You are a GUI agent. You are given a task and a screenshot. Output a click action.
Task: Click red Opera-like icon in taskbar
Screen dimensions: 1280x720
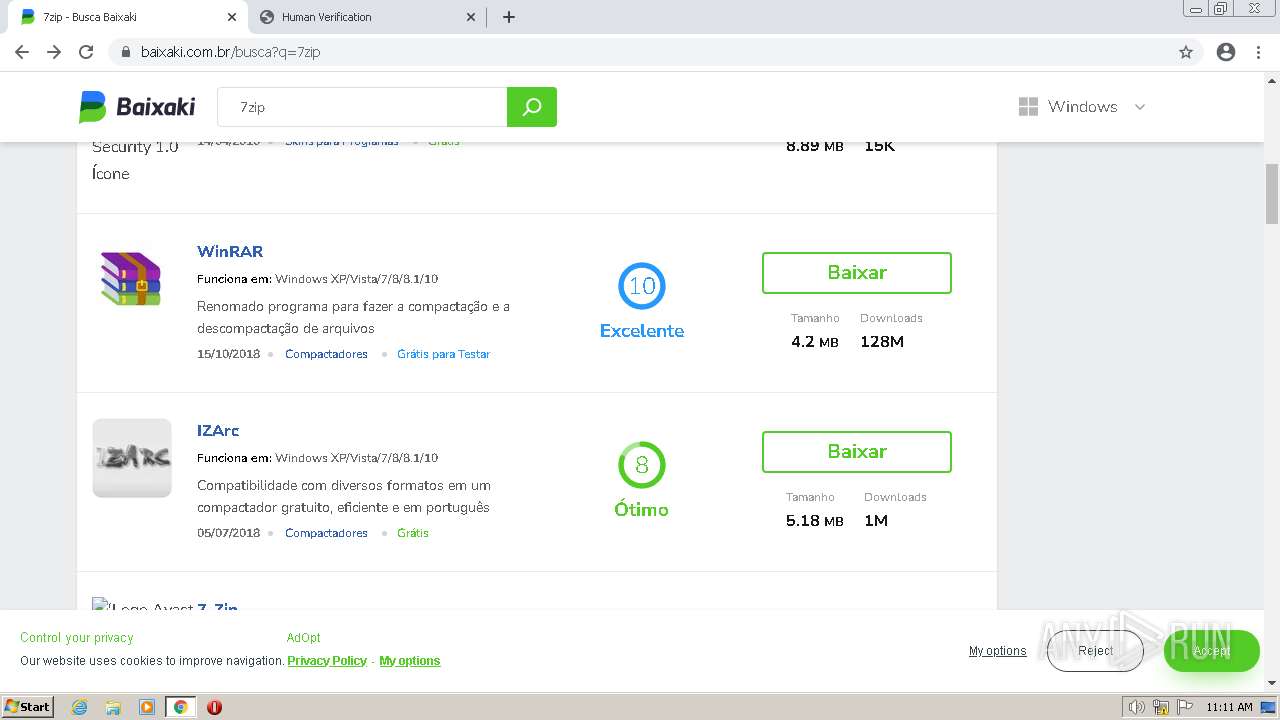click(214, 707)
